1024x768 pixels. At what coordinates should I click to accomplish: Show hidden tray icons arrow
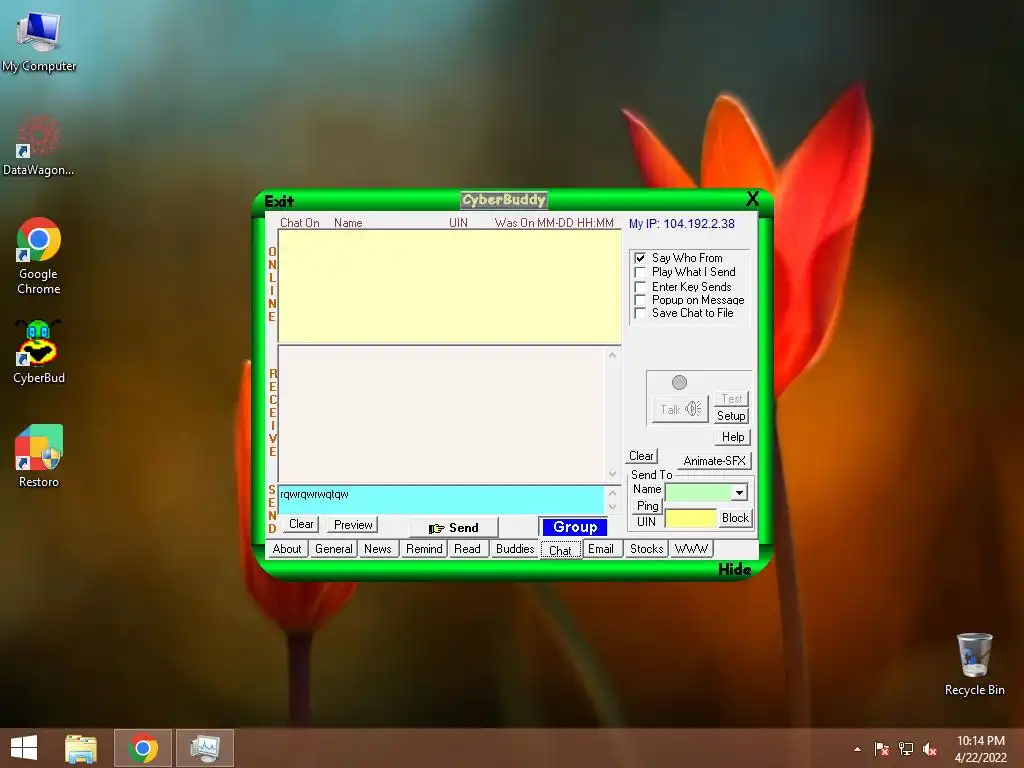point(857,749)
